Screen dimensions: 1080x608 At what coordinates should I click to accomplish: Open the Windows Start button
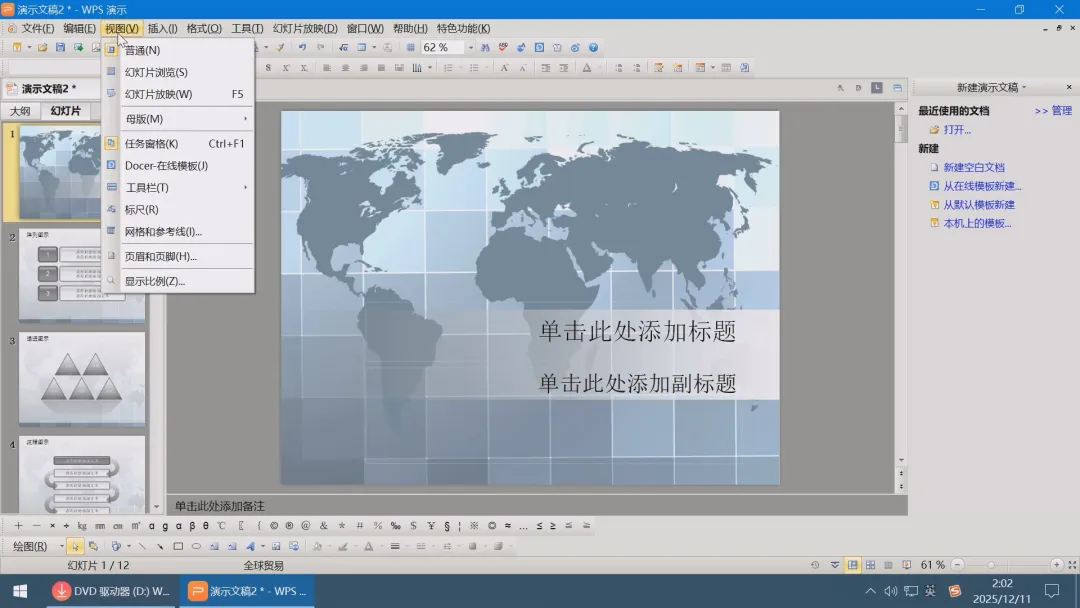point(20,591)
